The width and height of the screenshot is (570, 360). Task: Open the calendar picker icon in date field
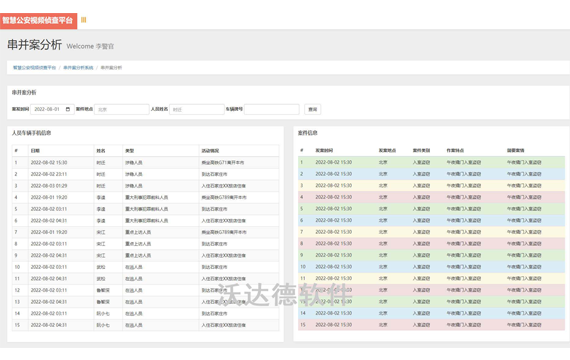(x=68, y=109)
